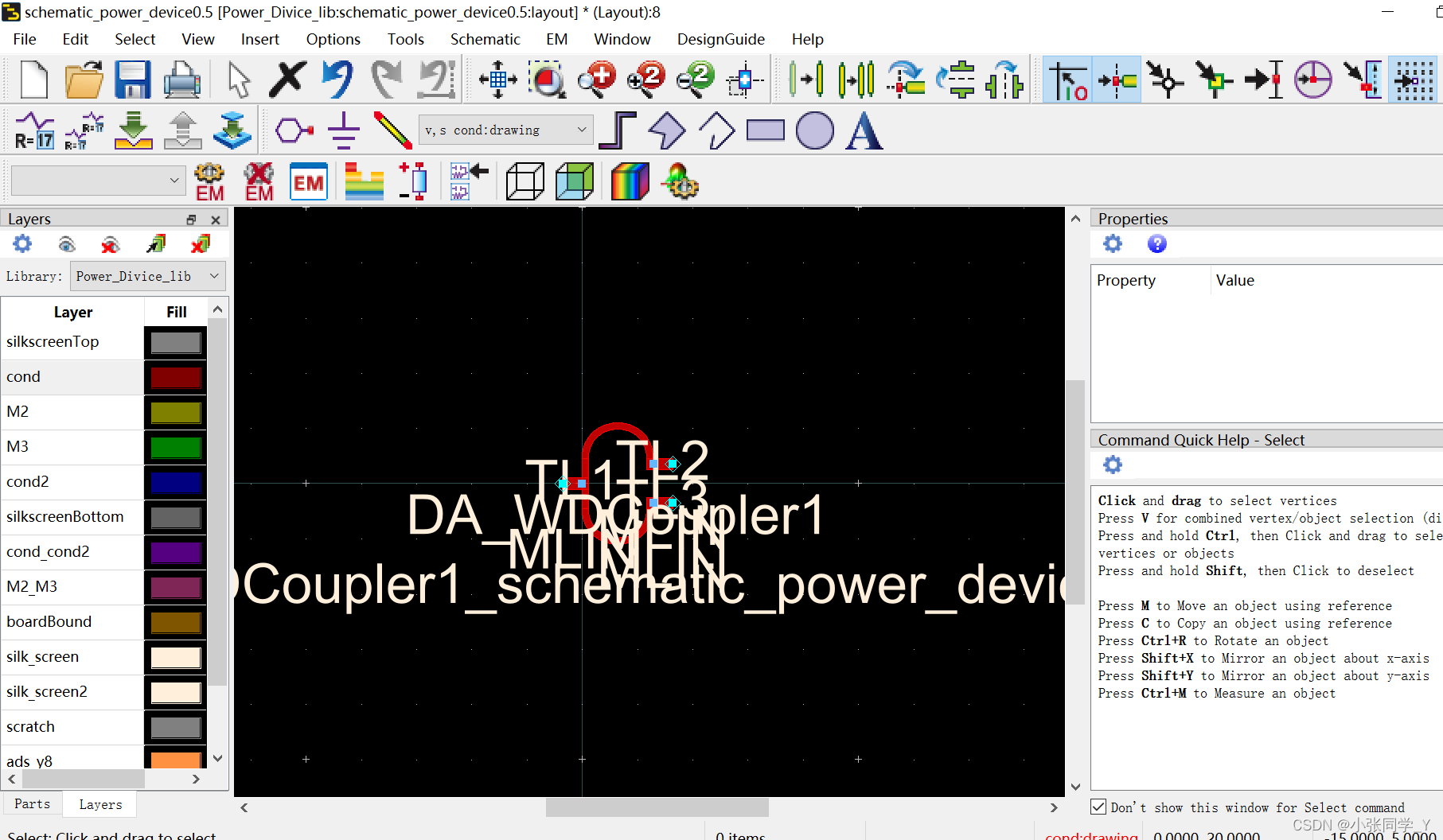Click the canvas vertical scrollbar thumb
This screenshot has height=840, width=1443.
[x=1075, y=492]
